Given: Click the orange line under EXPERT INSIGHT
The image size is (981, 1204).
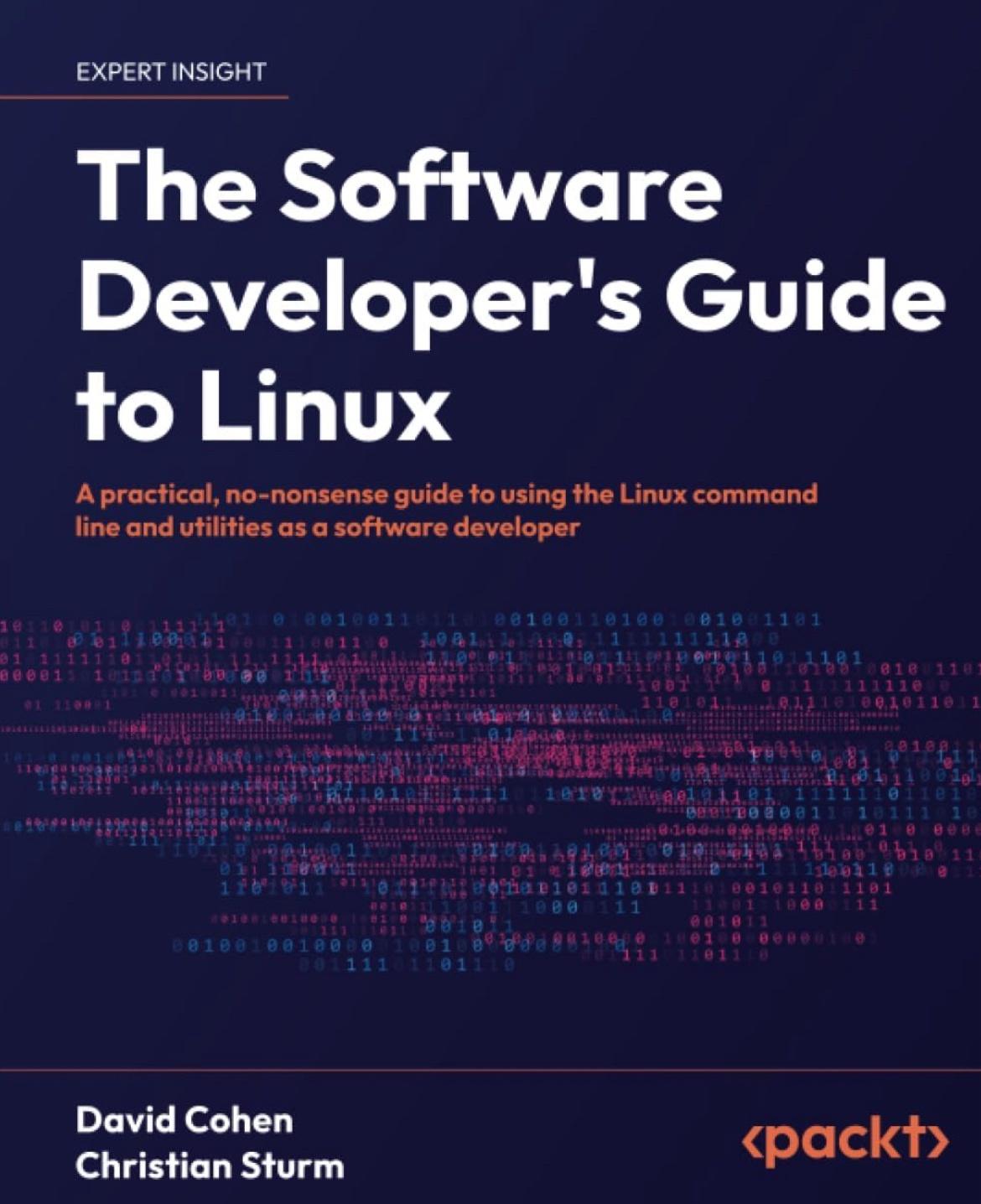Looking at the screenshot, I should [143, 97].
